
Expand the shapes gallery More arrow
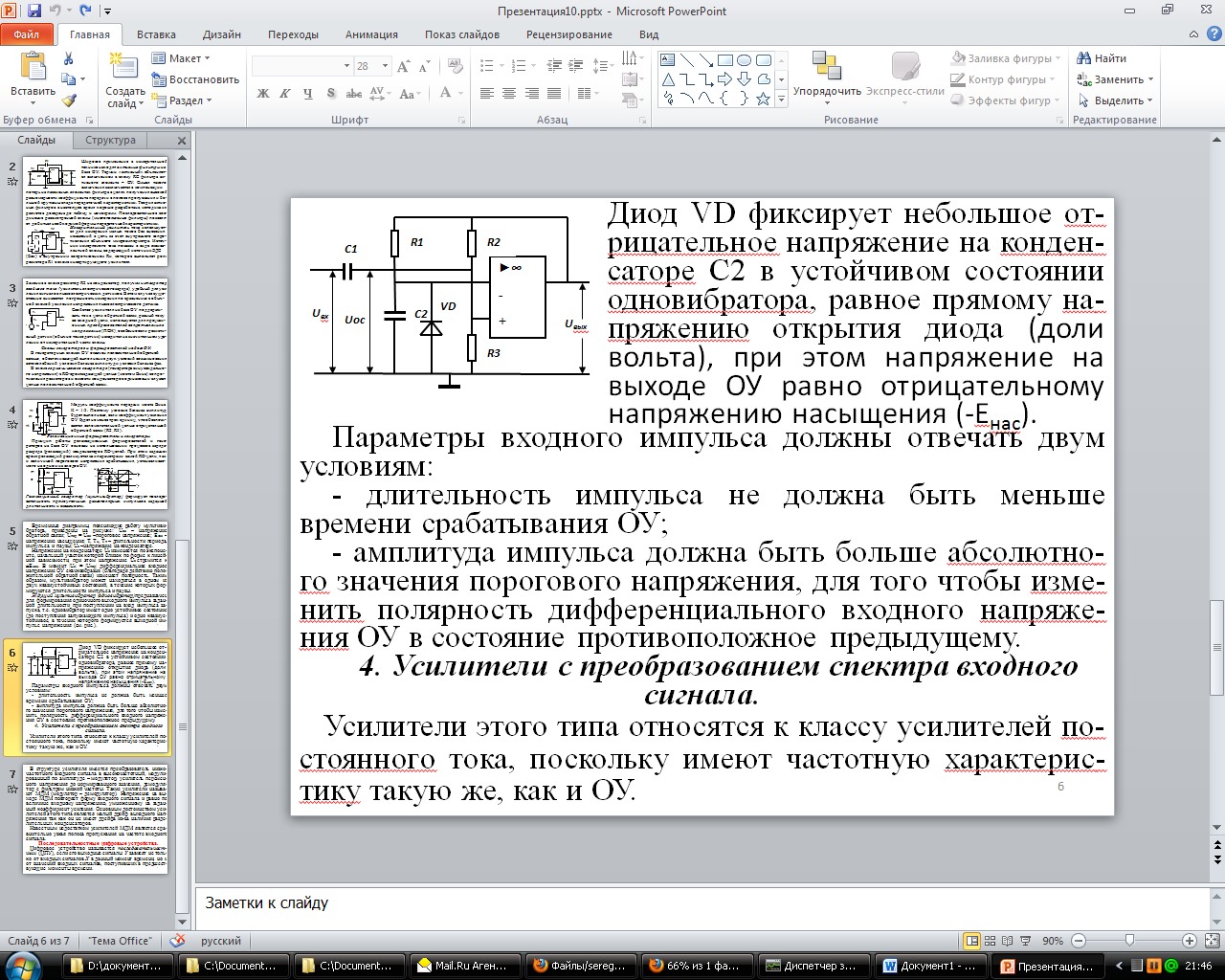(x=782, y=99)
